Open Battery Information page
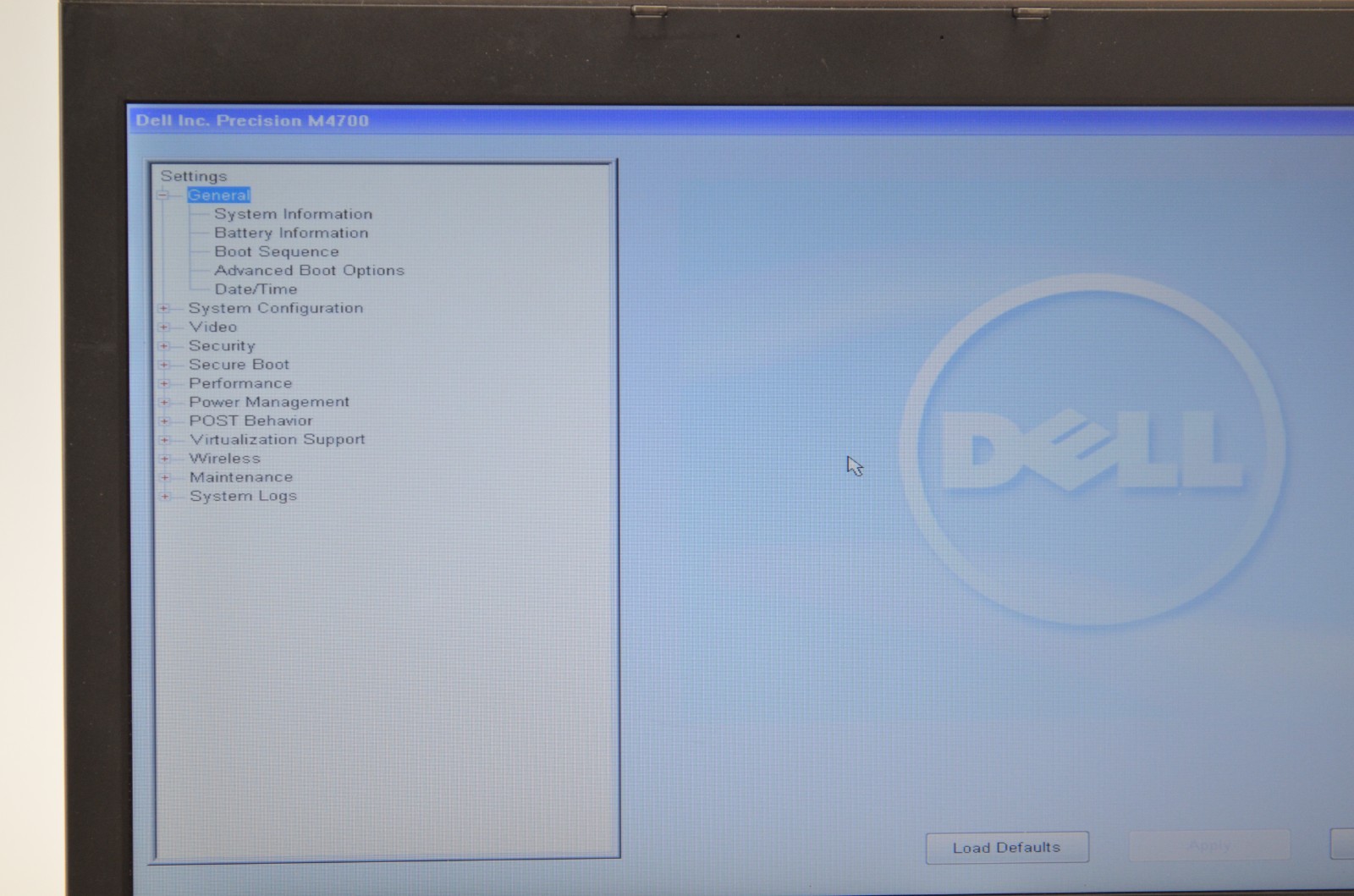Image resolution: width=1354 pixels, height=896 pixels. click(291, 233)
